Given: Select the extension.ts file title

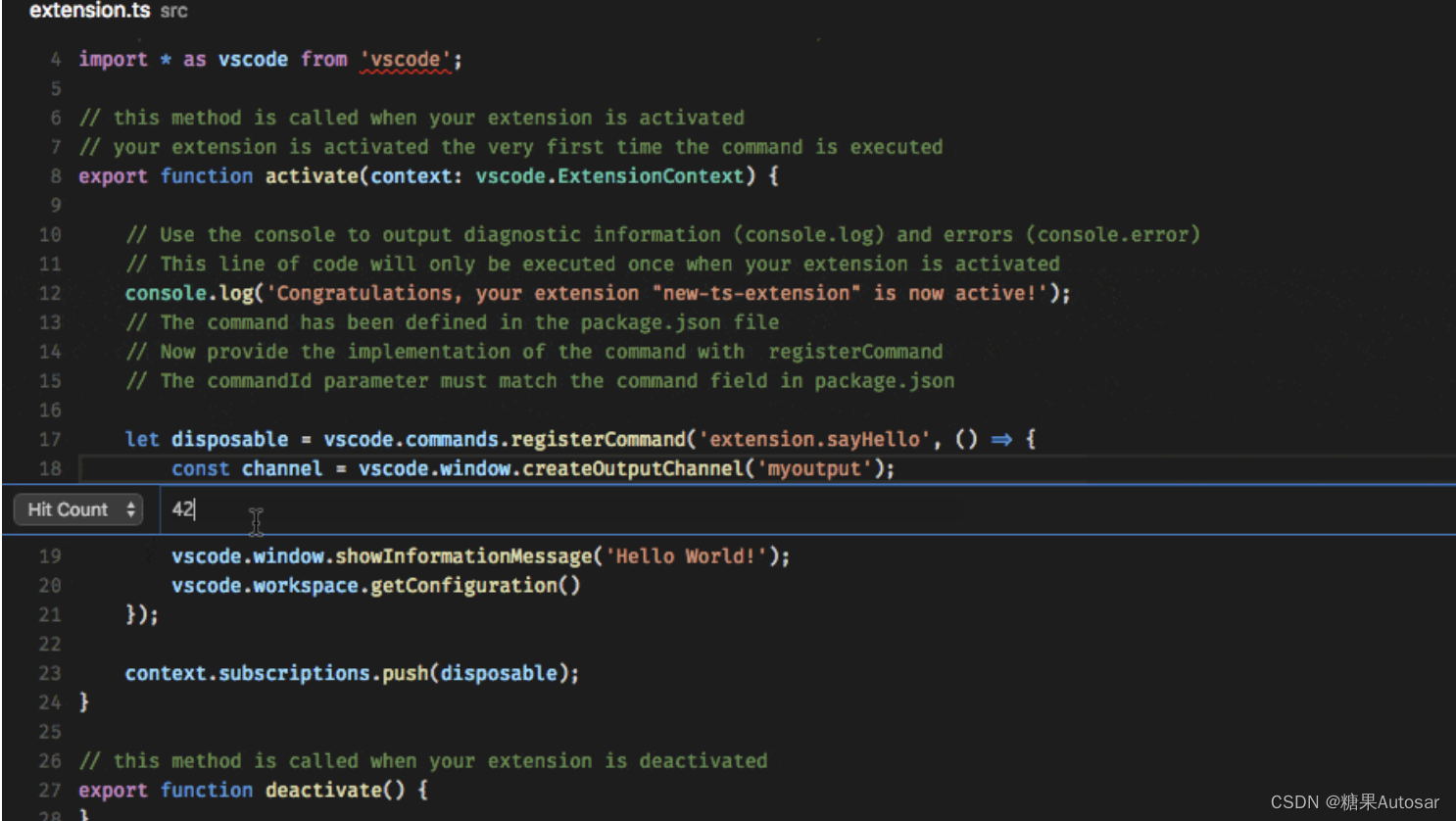Looking at the screenshot, I should [90, 11].
